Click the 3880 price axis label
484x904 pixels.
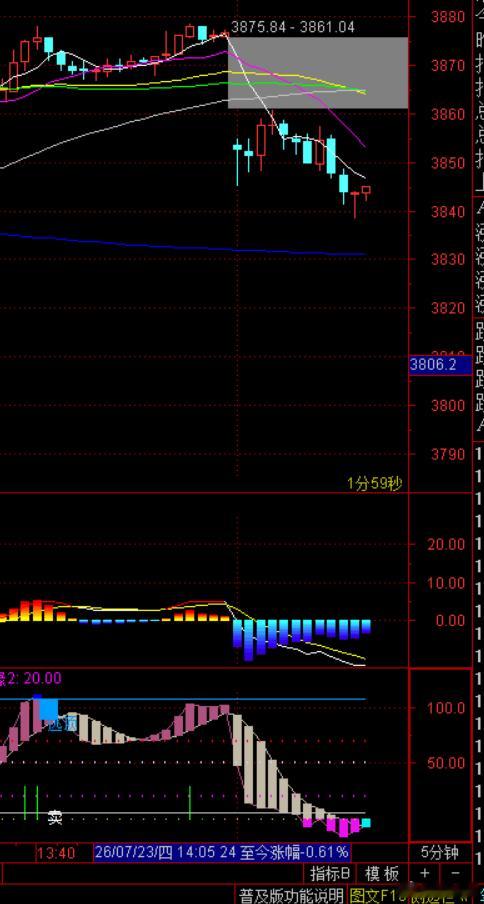coord(448,17)
